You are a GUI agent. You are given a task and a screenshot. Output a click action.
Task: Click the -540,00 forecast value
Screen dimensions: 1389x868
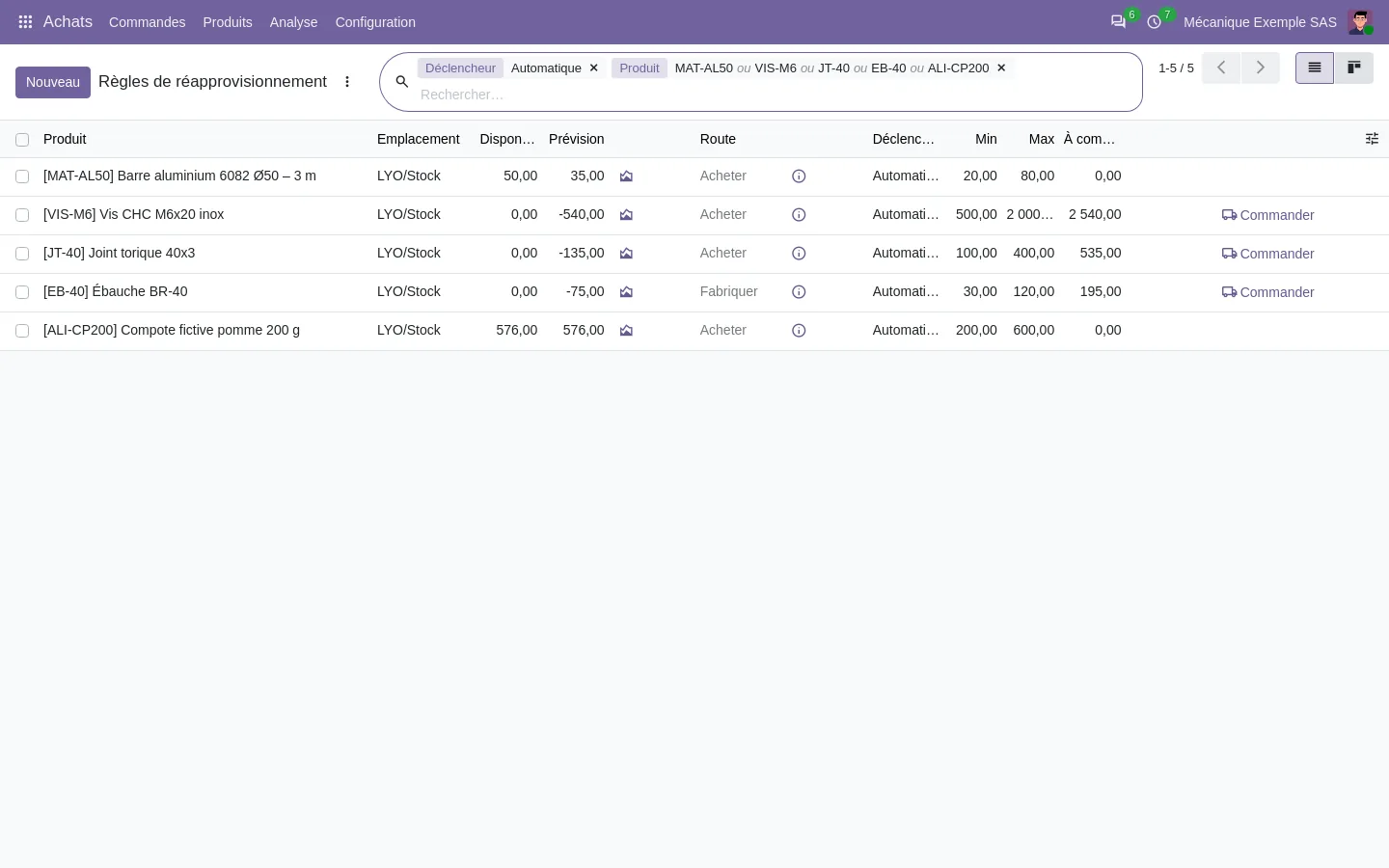(x=581, y=214)
